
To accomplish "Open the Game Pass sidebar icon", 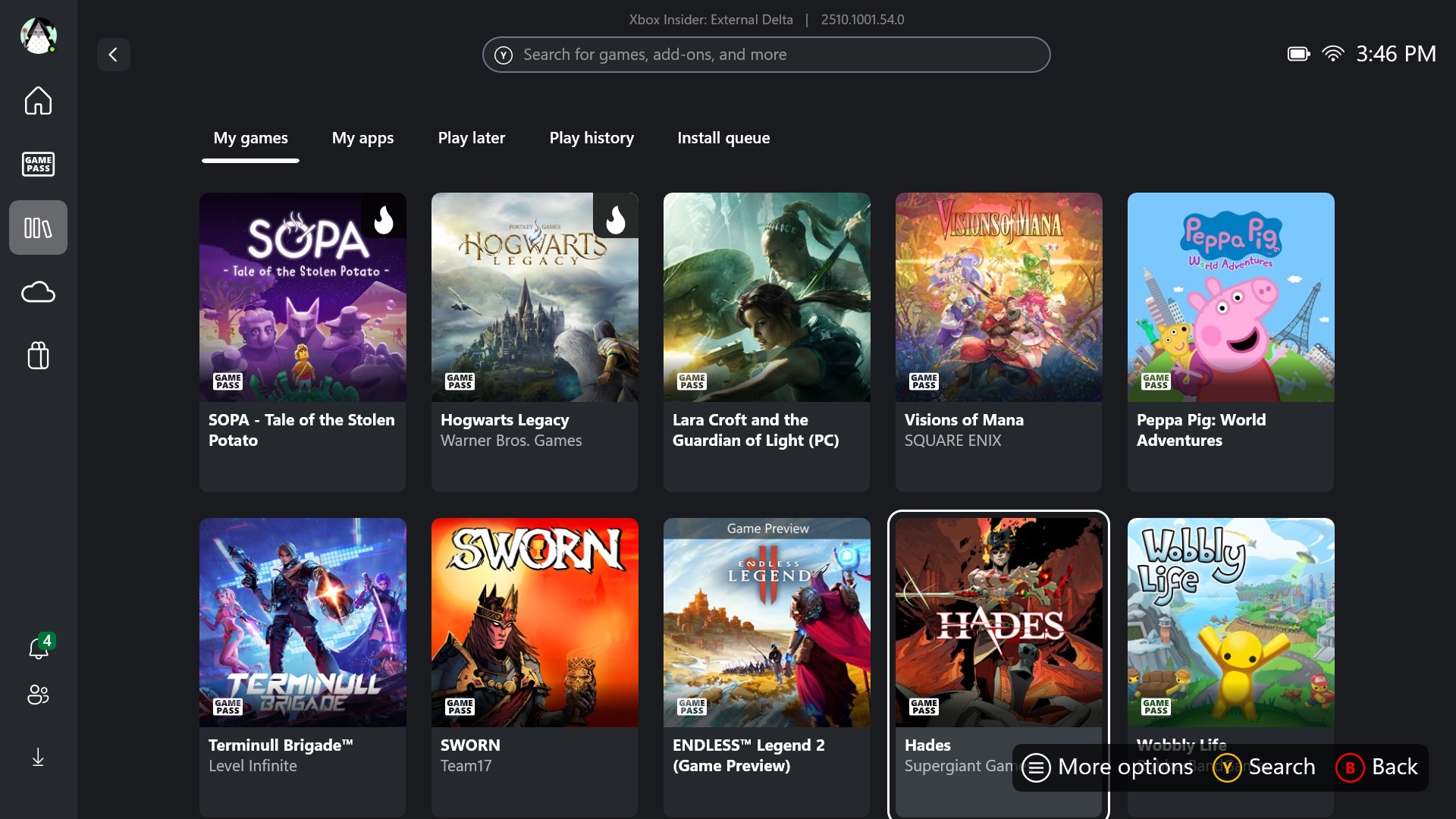I will pyautogui.click(x=38, y=164).
